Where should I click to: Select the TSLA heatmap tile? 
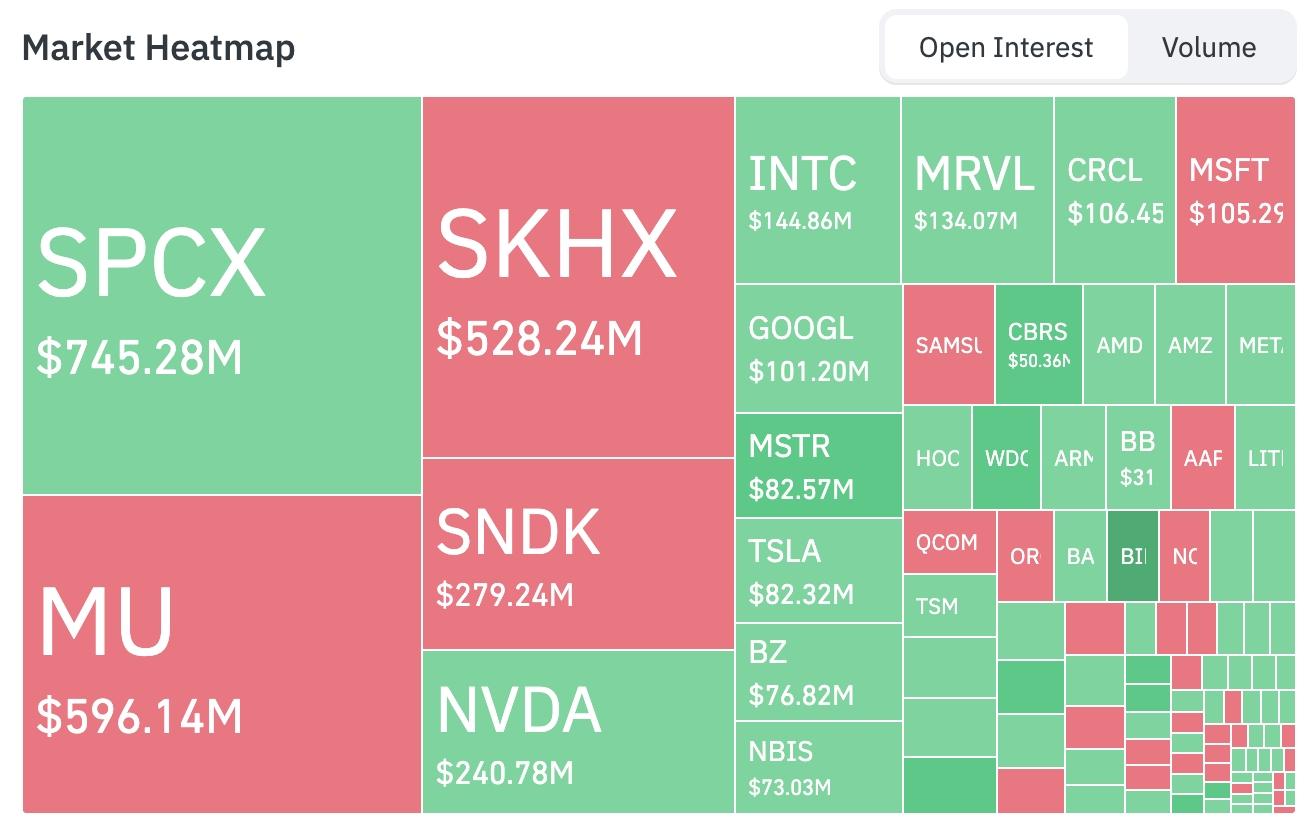[x=819, y=571]
